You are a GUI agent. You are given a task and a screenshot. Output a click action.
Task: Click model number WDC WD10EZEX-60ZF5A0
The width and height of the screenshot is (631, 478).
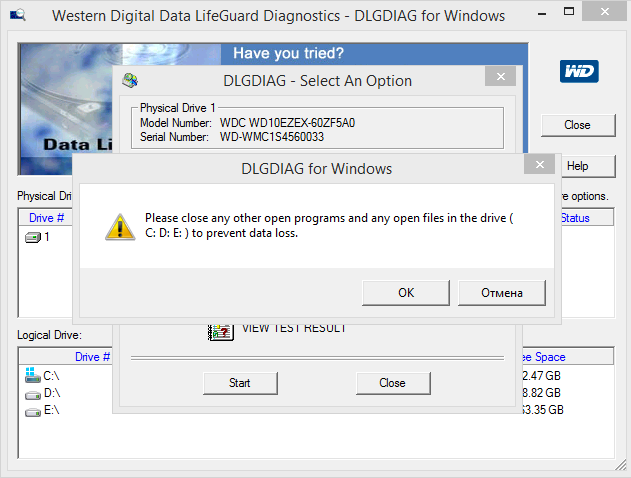tap(287, 123)
